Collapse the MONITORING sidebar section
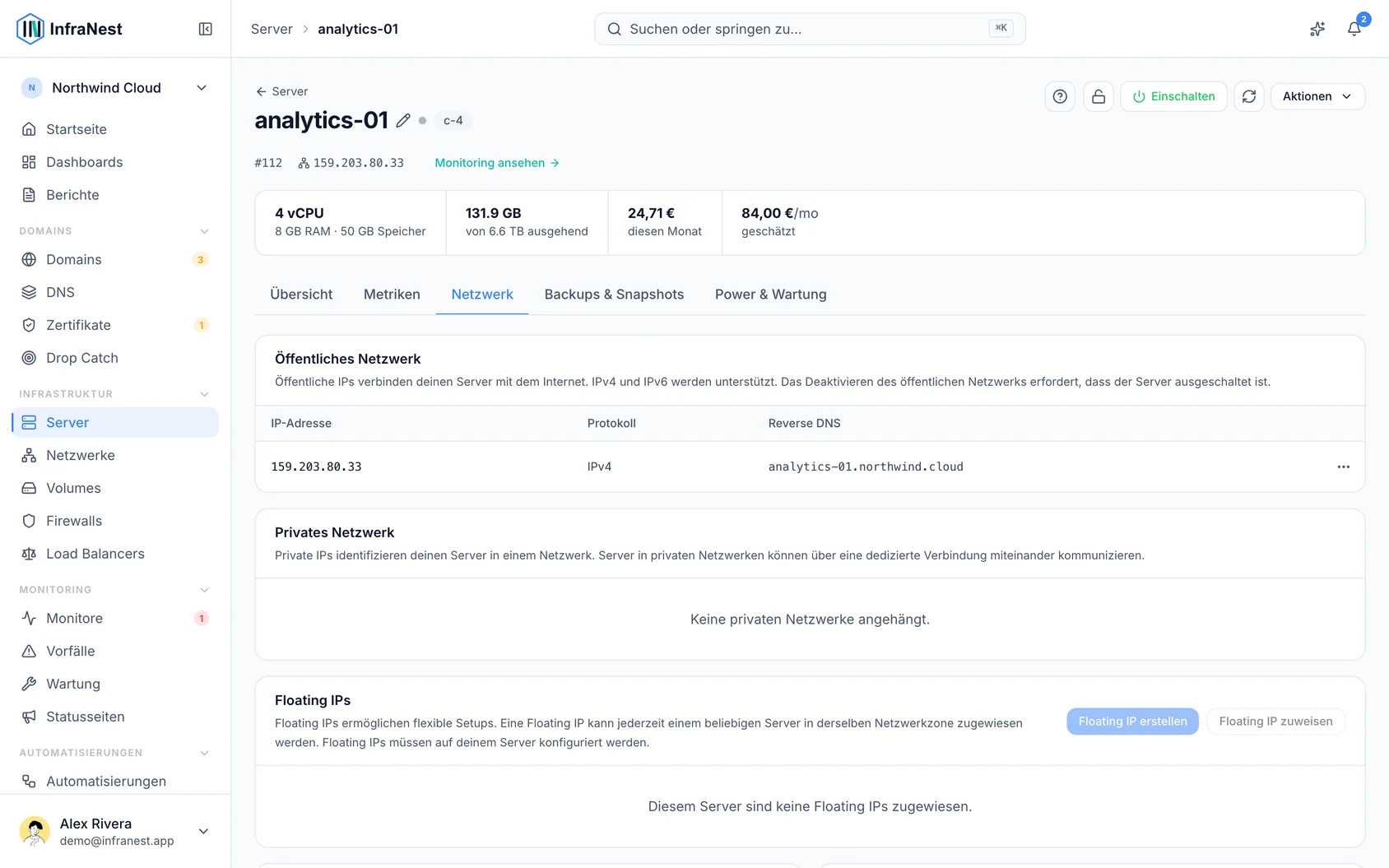This screenshot has width=1389, height=868. point(204,590)
